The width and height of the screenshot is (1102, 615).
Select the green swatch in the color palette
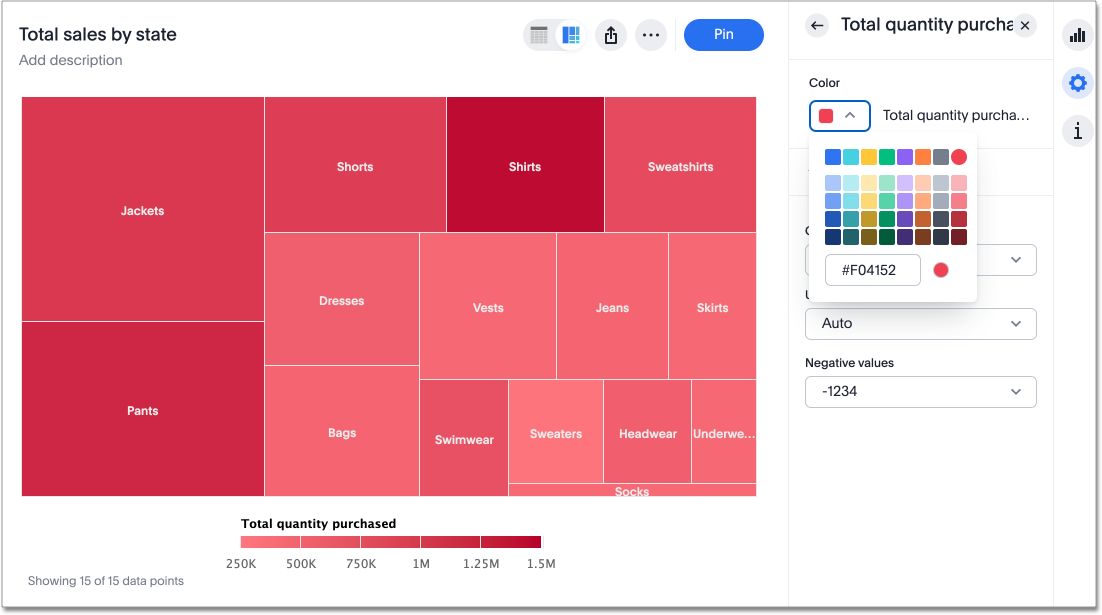[887, 157]
